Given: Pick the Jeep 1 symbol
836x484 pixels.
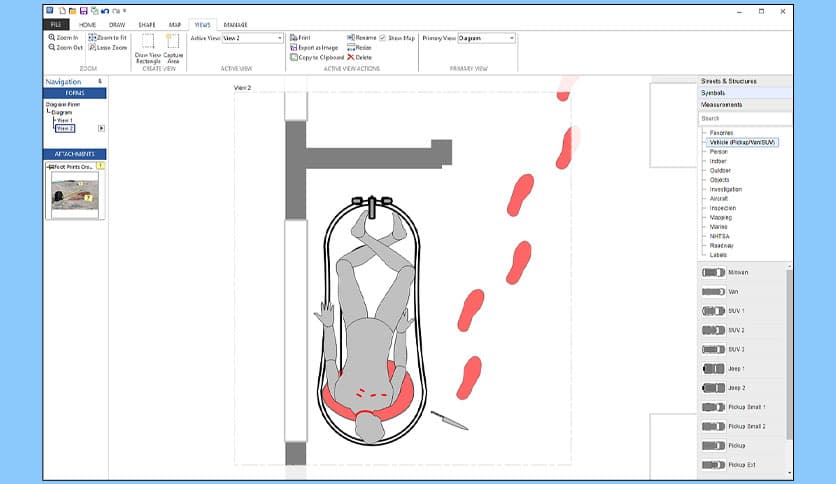Looking at the screenshot, I should coord(737,369).
